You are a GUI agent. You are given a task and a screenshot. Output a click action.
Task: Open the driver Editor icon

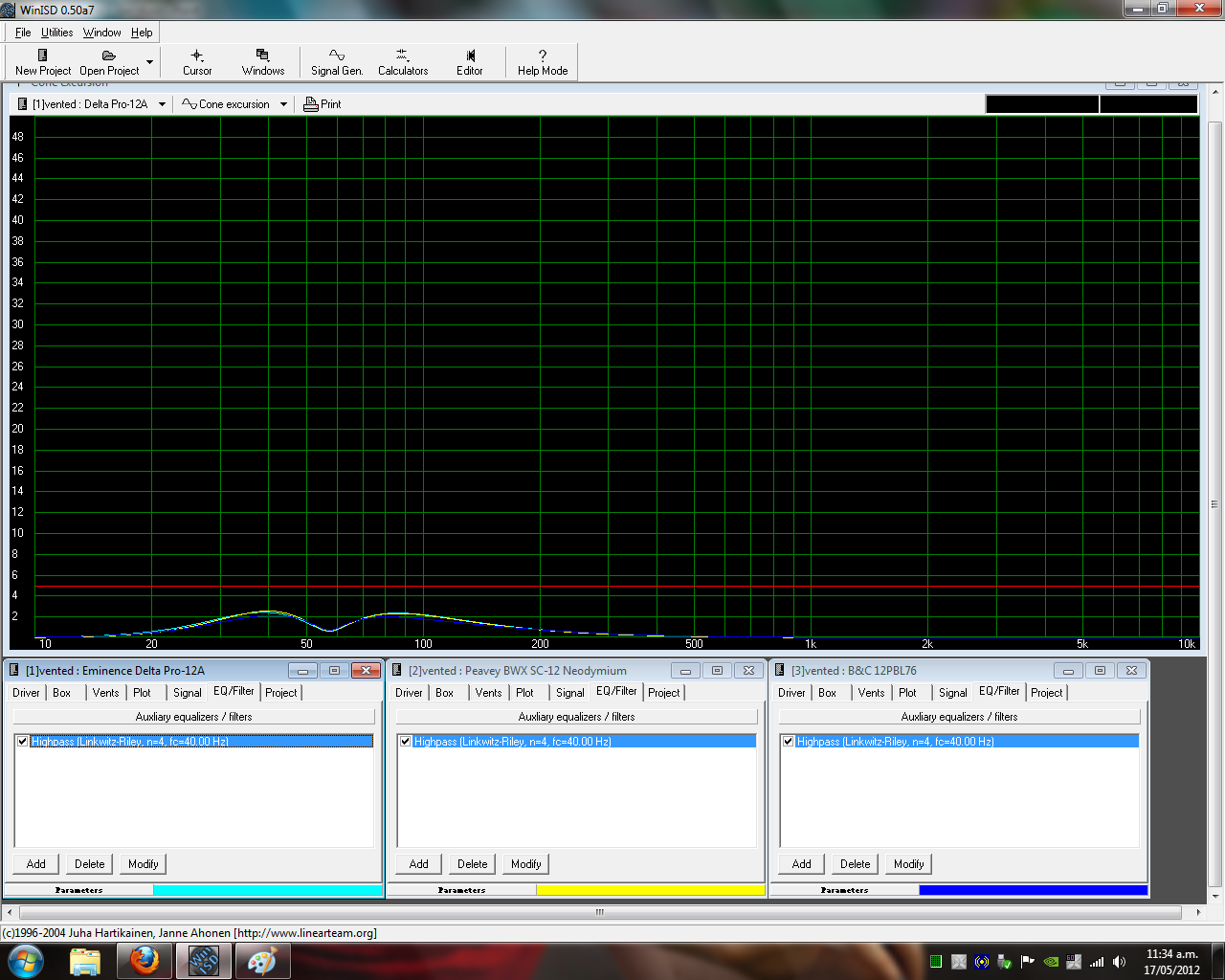coord(470,56)
